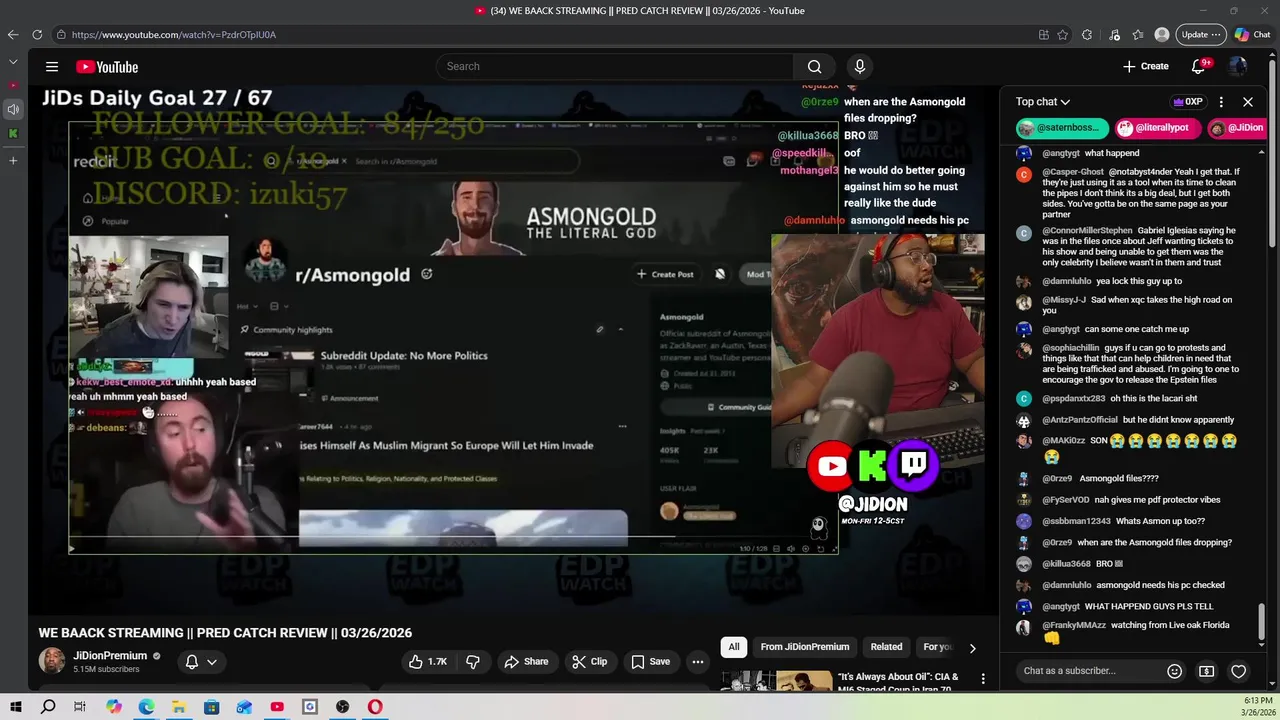
Task: Click the browser address bar URL
Action: click(174, 35)
